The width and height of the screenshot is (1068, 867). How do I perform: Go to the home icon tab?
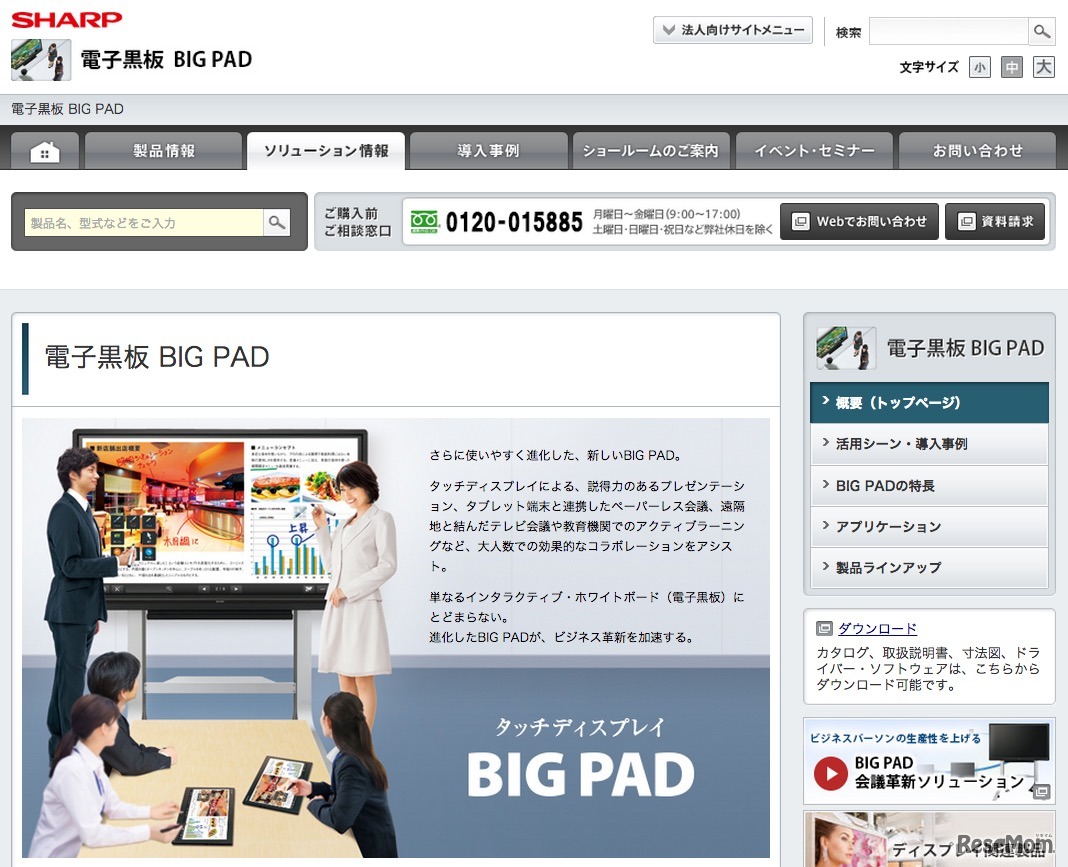point(45,151)
